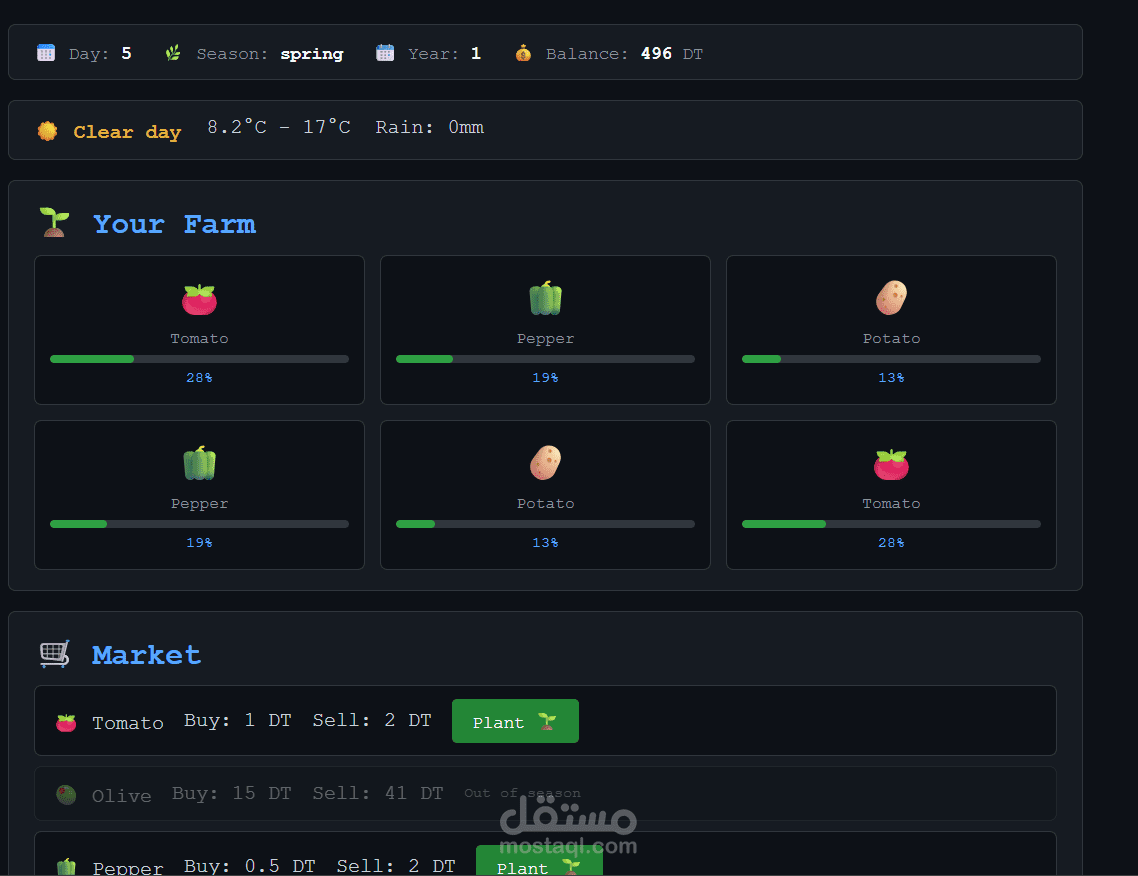Plant a Tomato from the Market
Image resolution: width=1138 pixels, height=876 pixels.
[x=515, y=721]
